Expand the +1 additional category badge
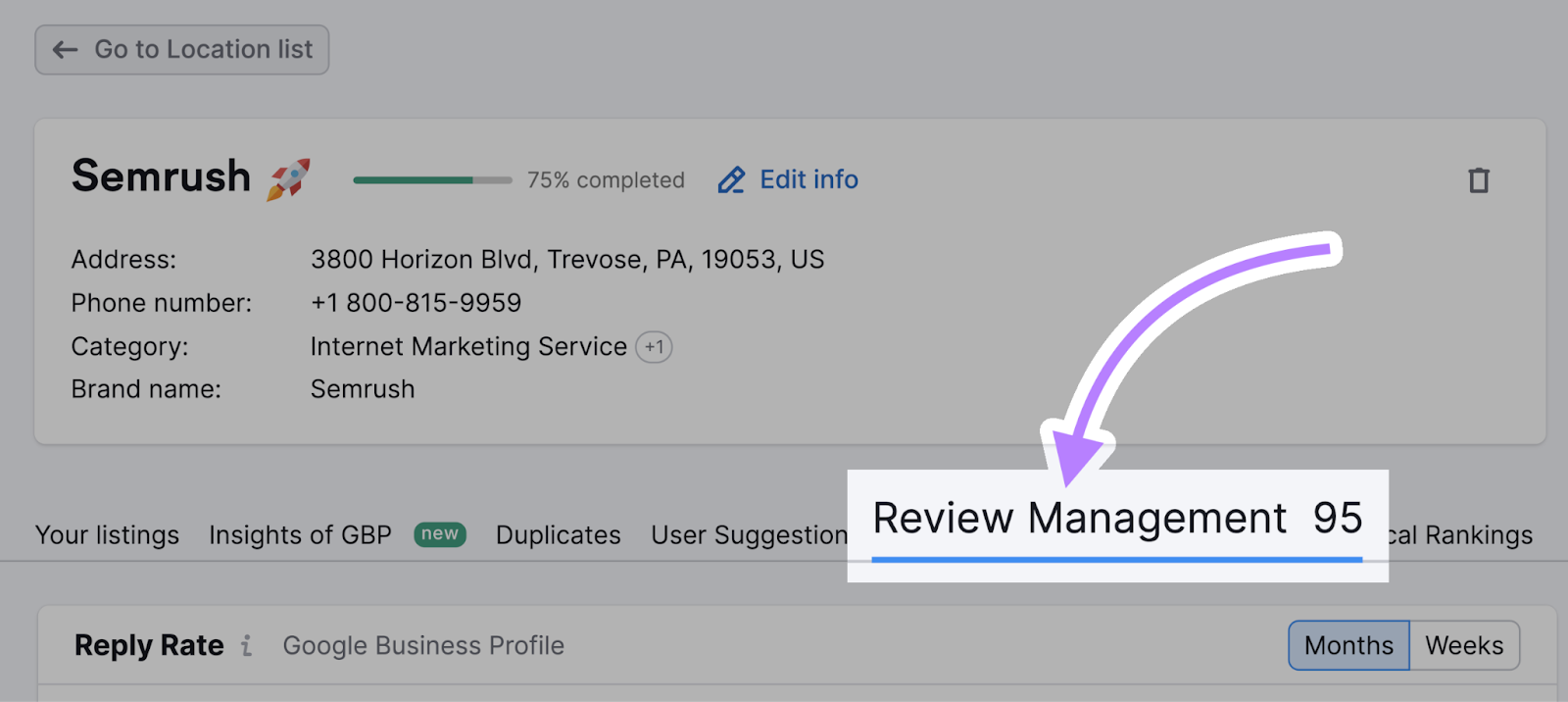1568x702 pixels. [x=654, y=347]
